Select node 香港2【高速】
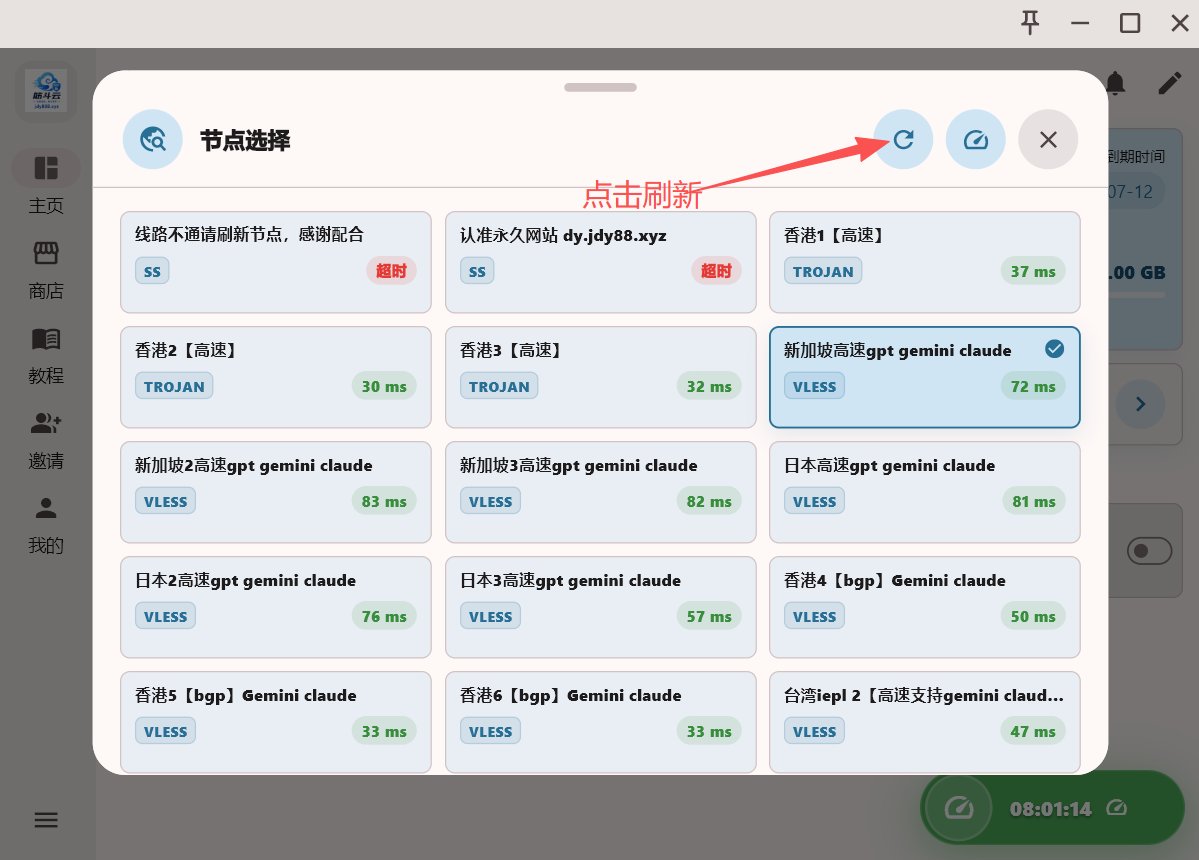 tap(276, 377)
